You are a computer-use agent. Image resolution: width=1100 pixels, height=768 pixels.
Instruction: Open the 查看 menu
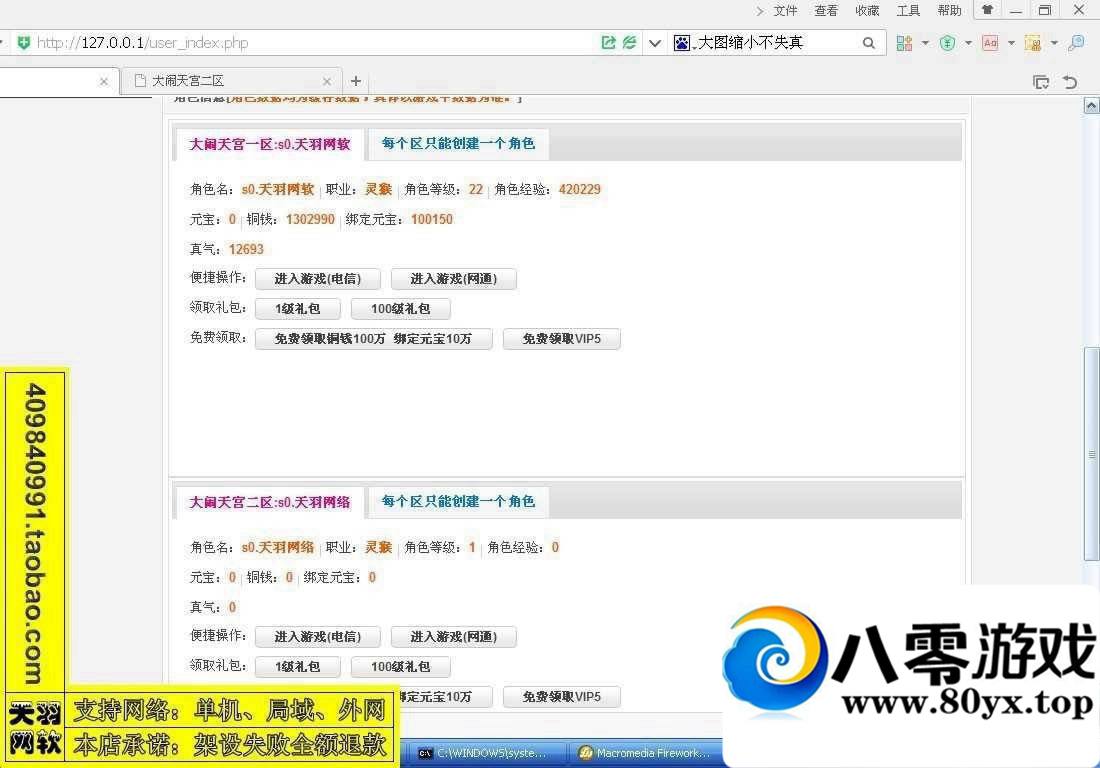[826, 11]
